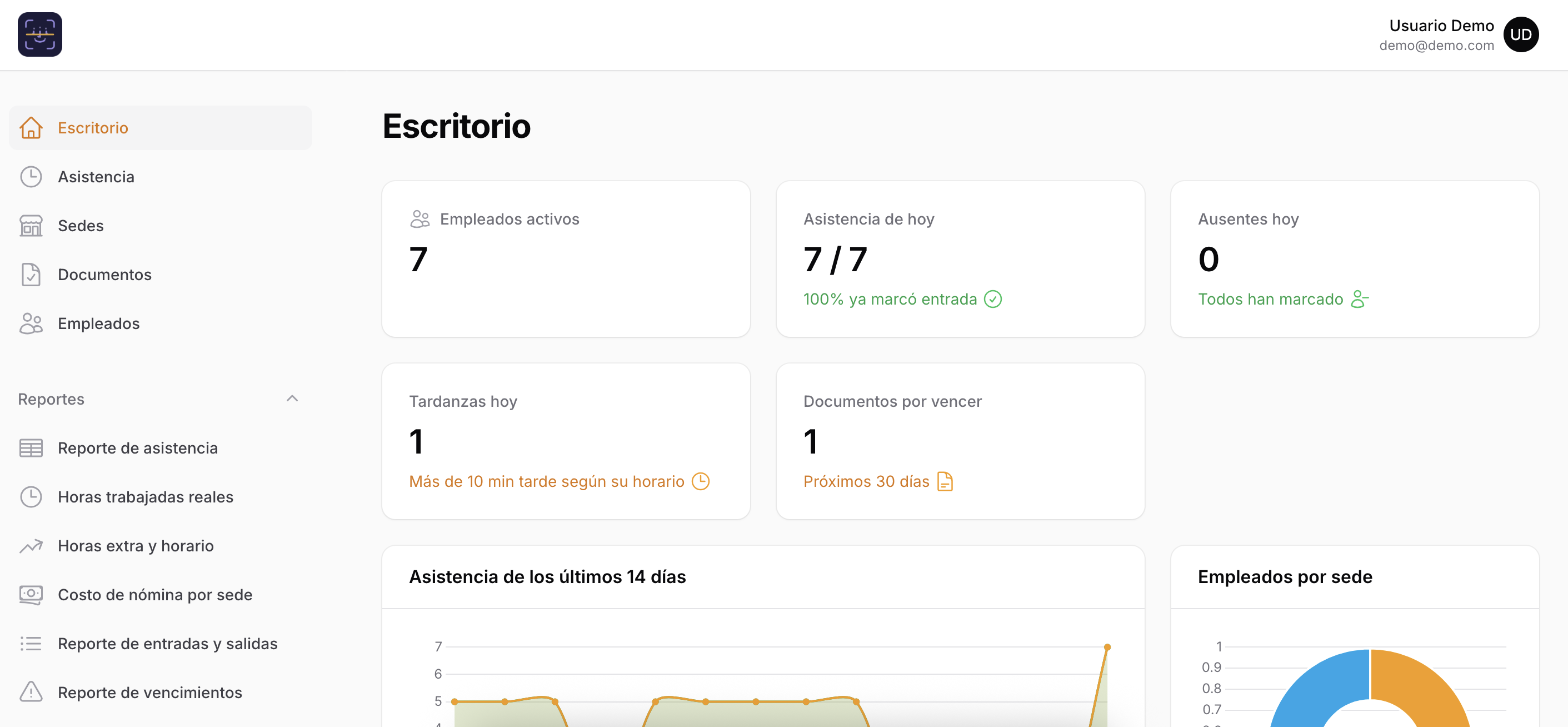
Task: Click '100% ya marcó entrada' text
Action: tap(890, 299)
